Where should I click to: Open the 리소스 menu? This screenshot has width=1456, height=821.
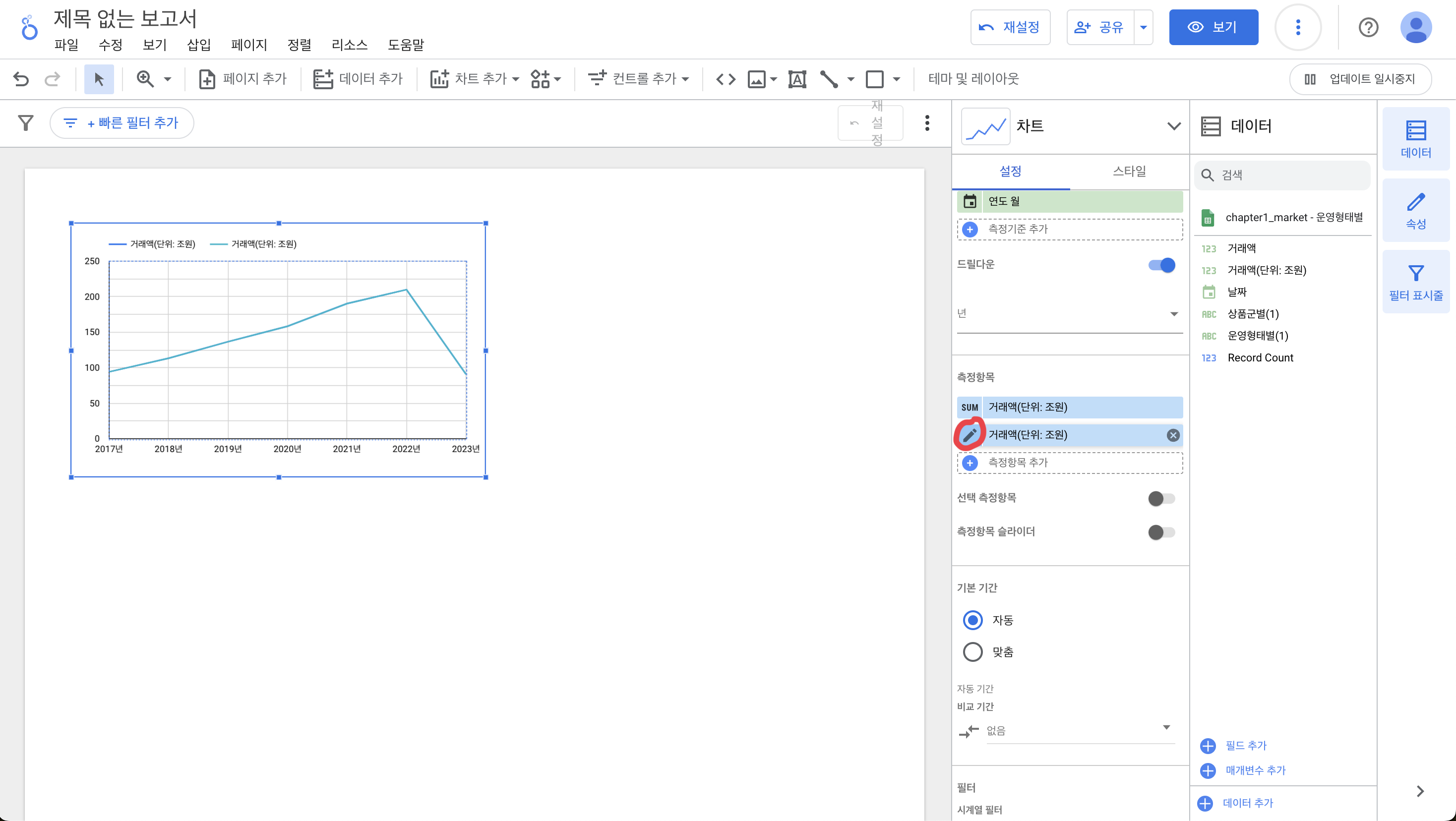click(x=349, y=45)
